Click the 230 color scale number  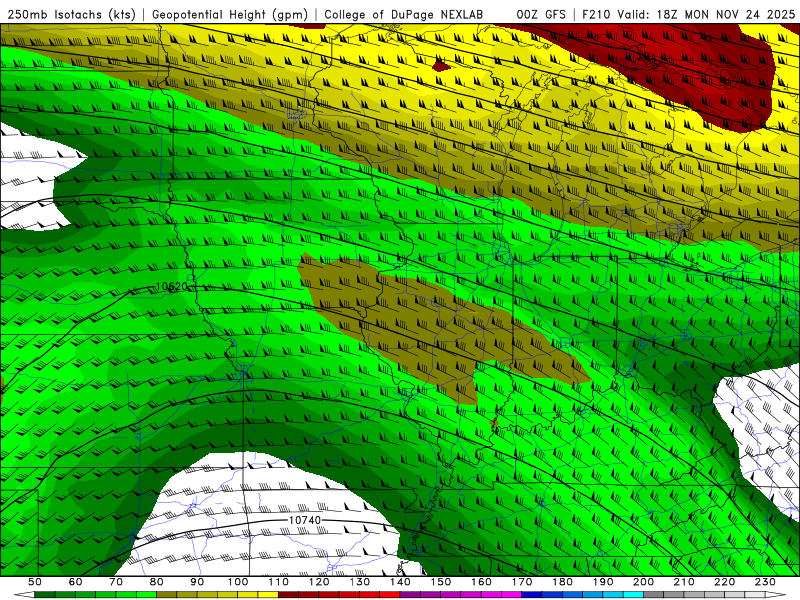pyautogui.click(x=766, y=582)
